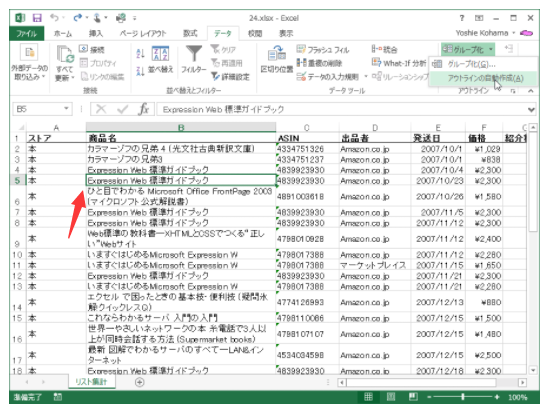The height and width of the screenshot is (413, 549).
Task: Switch to Normal view in status bar
Action: [x=368, y=397]
